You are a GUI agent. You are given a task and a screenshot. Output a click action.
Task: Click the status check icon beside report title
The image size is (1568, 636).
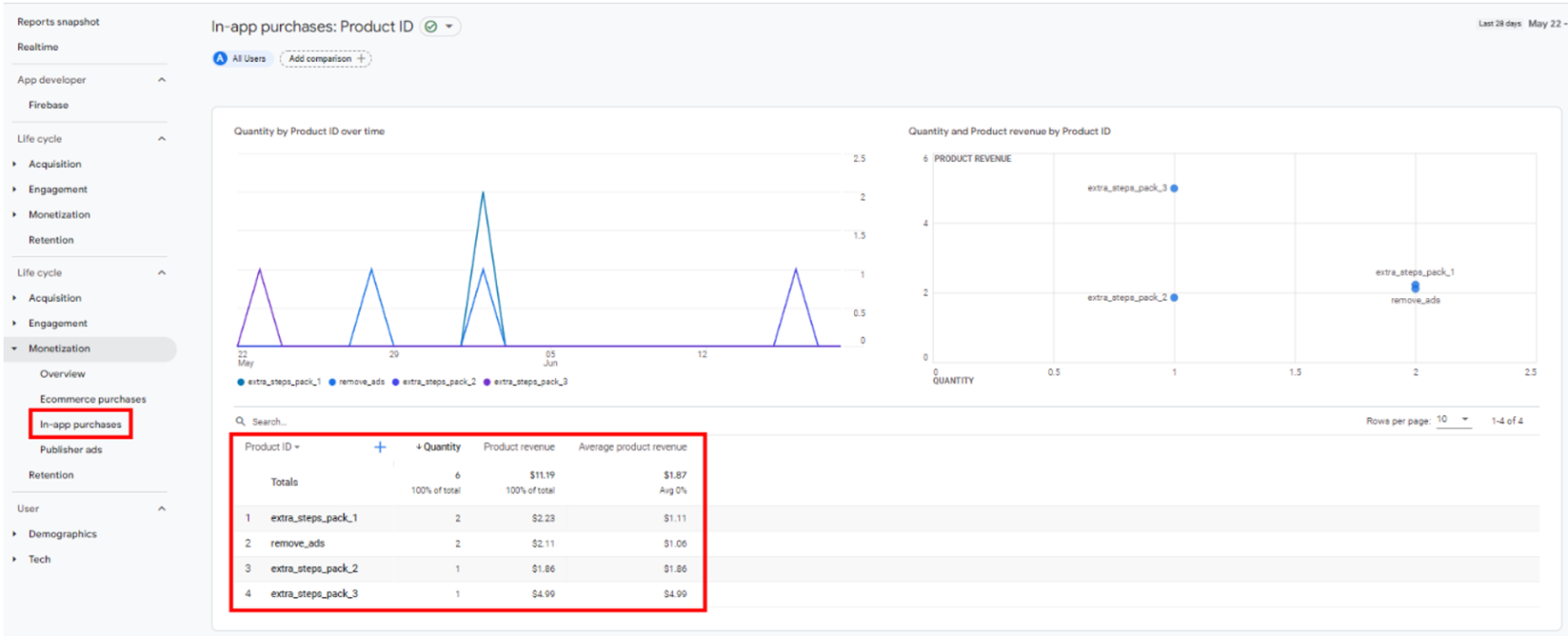[432, 26]
